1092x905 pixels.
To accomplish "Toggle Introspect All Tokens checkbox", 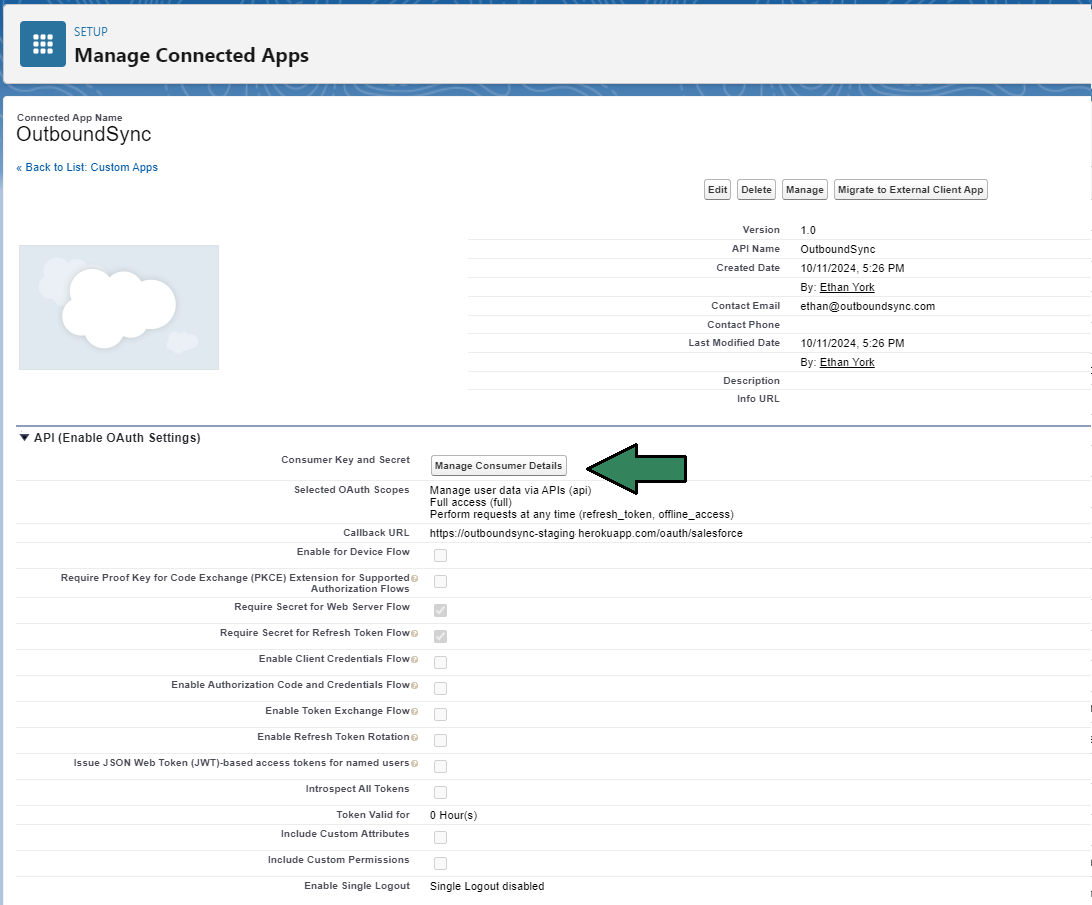I will [x=440, y=792].
